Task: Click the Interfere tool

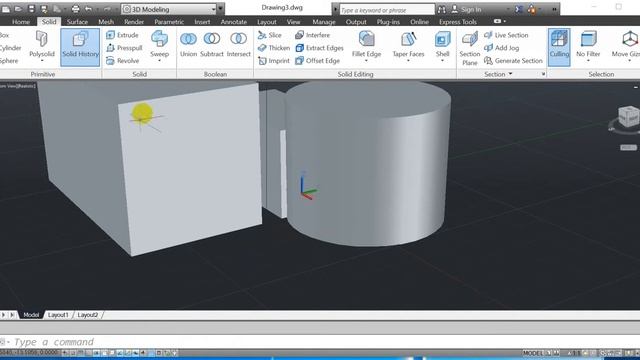Action: click(312, 35)
